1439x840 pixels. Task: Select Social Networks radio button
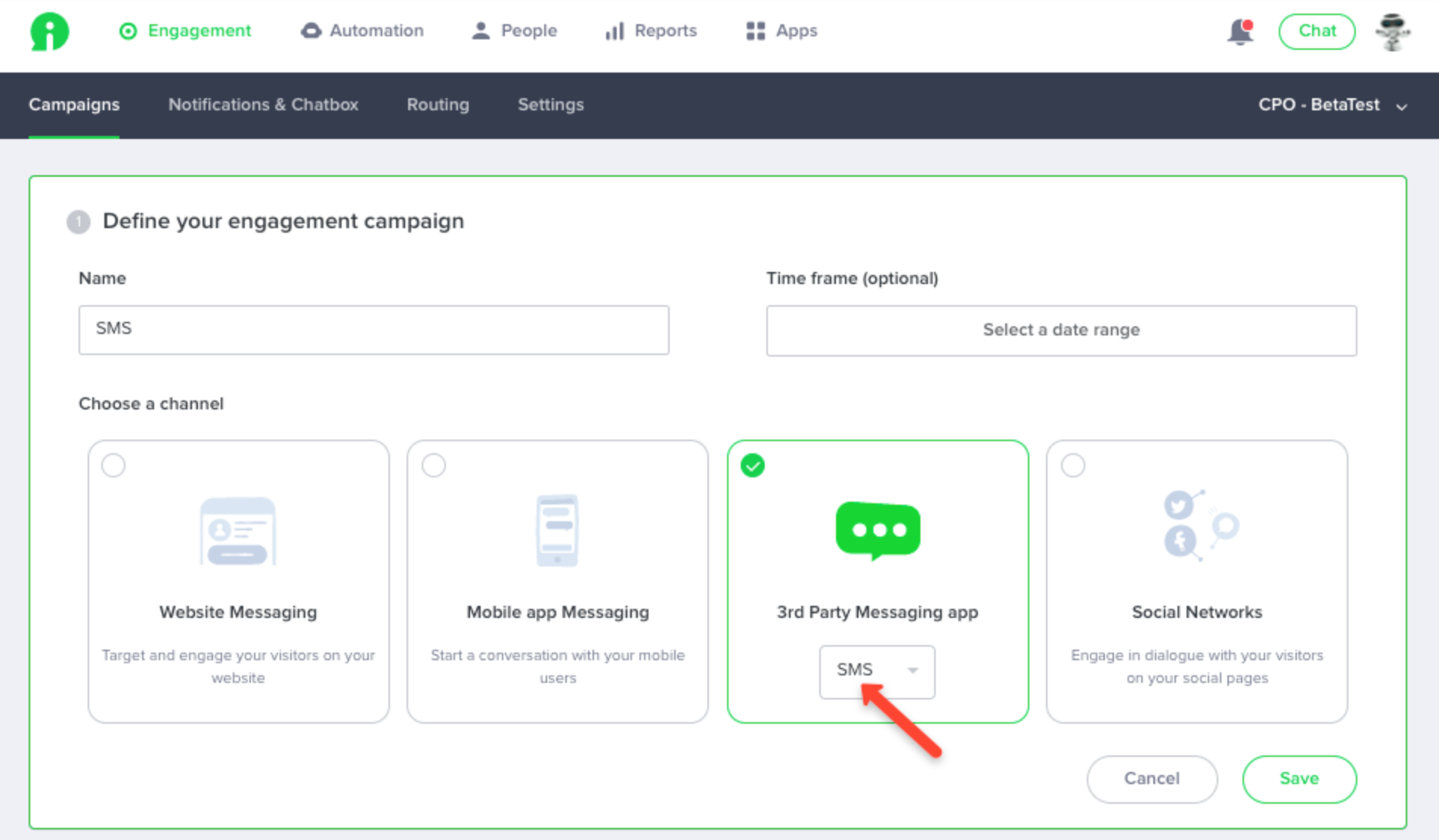tap(1073, 465)
